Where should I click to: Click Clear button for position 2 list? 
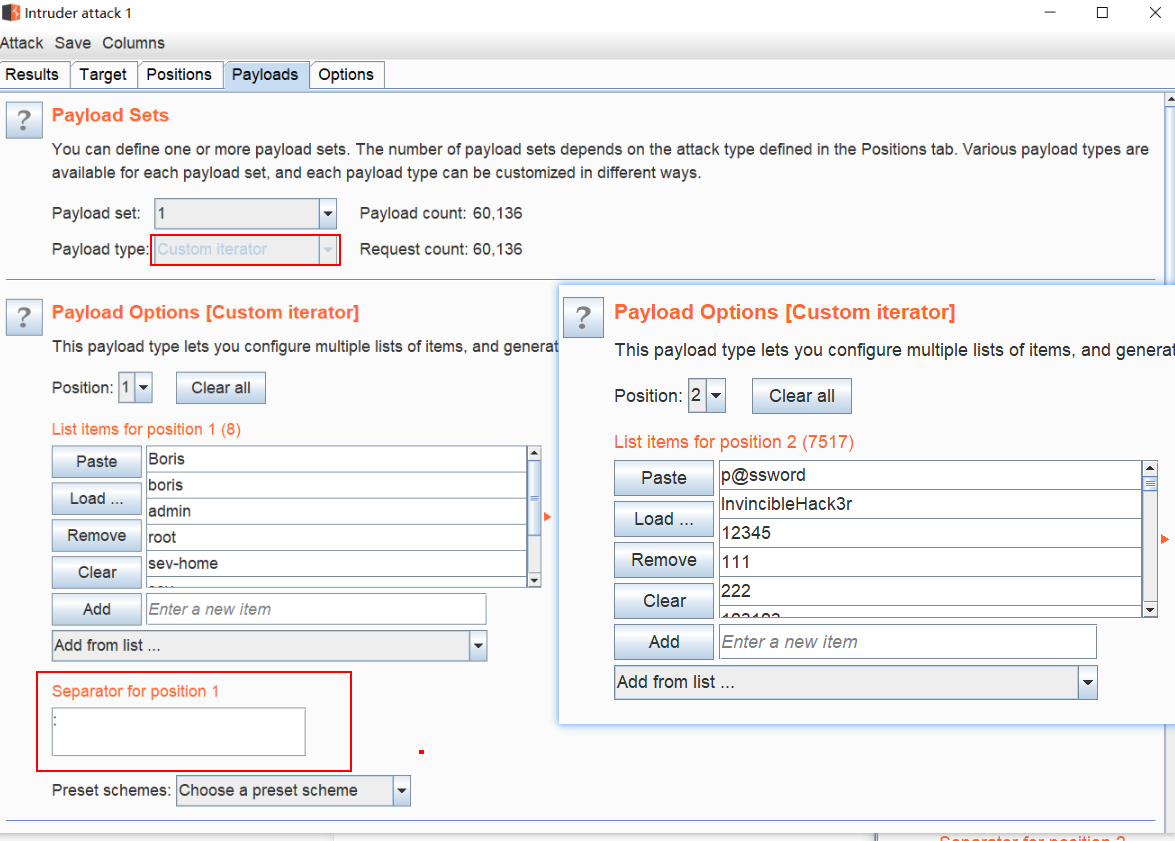(664, 601)
